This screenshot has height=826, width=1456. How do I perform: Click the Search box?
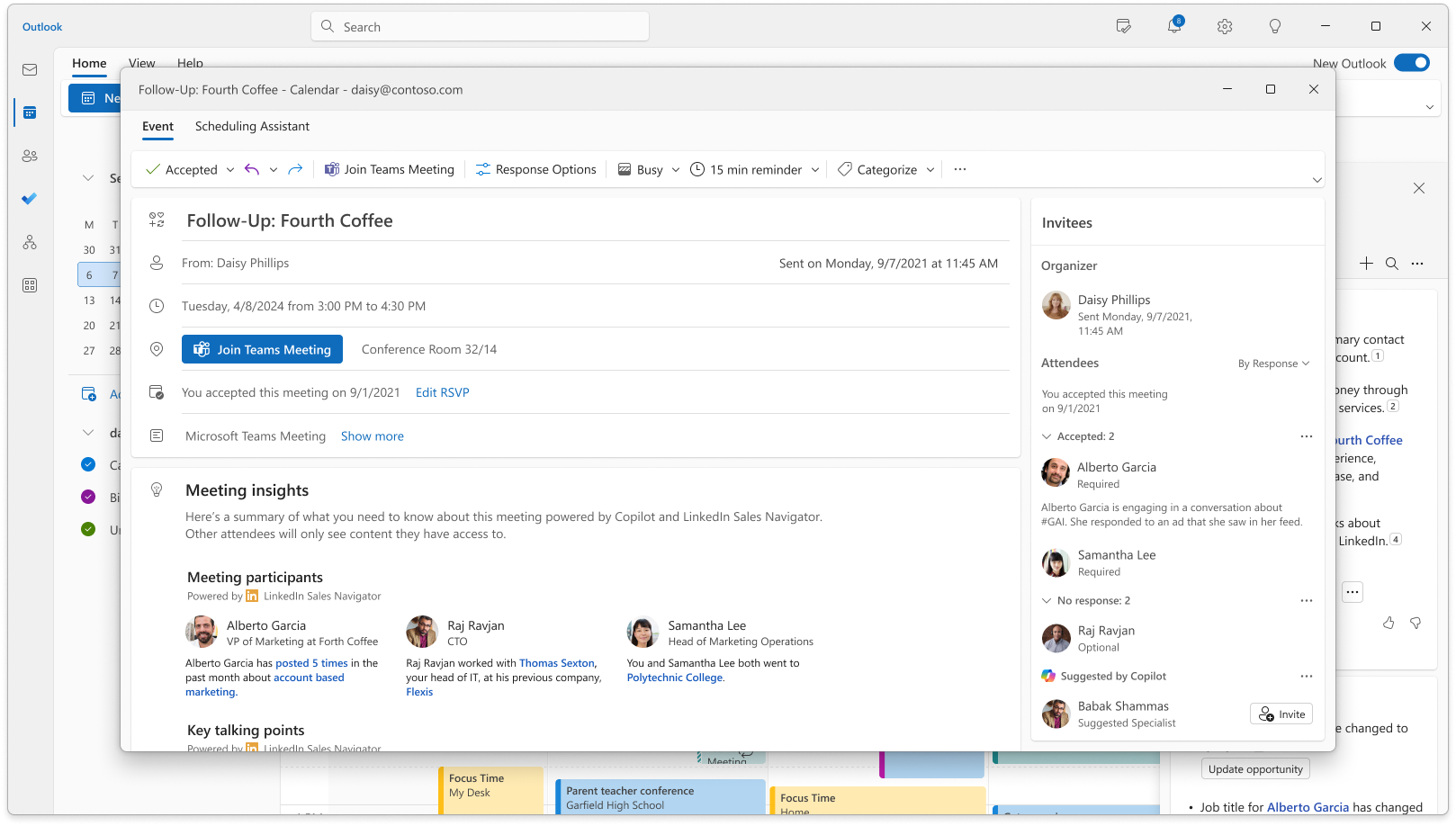point(480,27)
